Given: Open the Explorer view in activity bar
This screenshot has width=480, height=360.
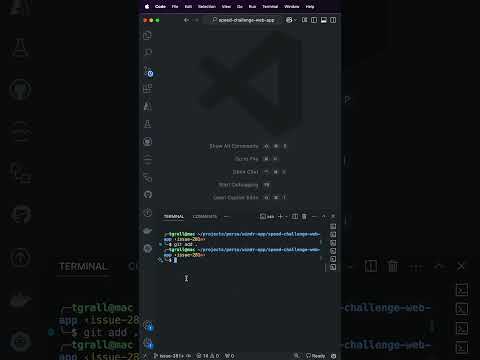Looking at the screenshot, I should pos(148,35).
